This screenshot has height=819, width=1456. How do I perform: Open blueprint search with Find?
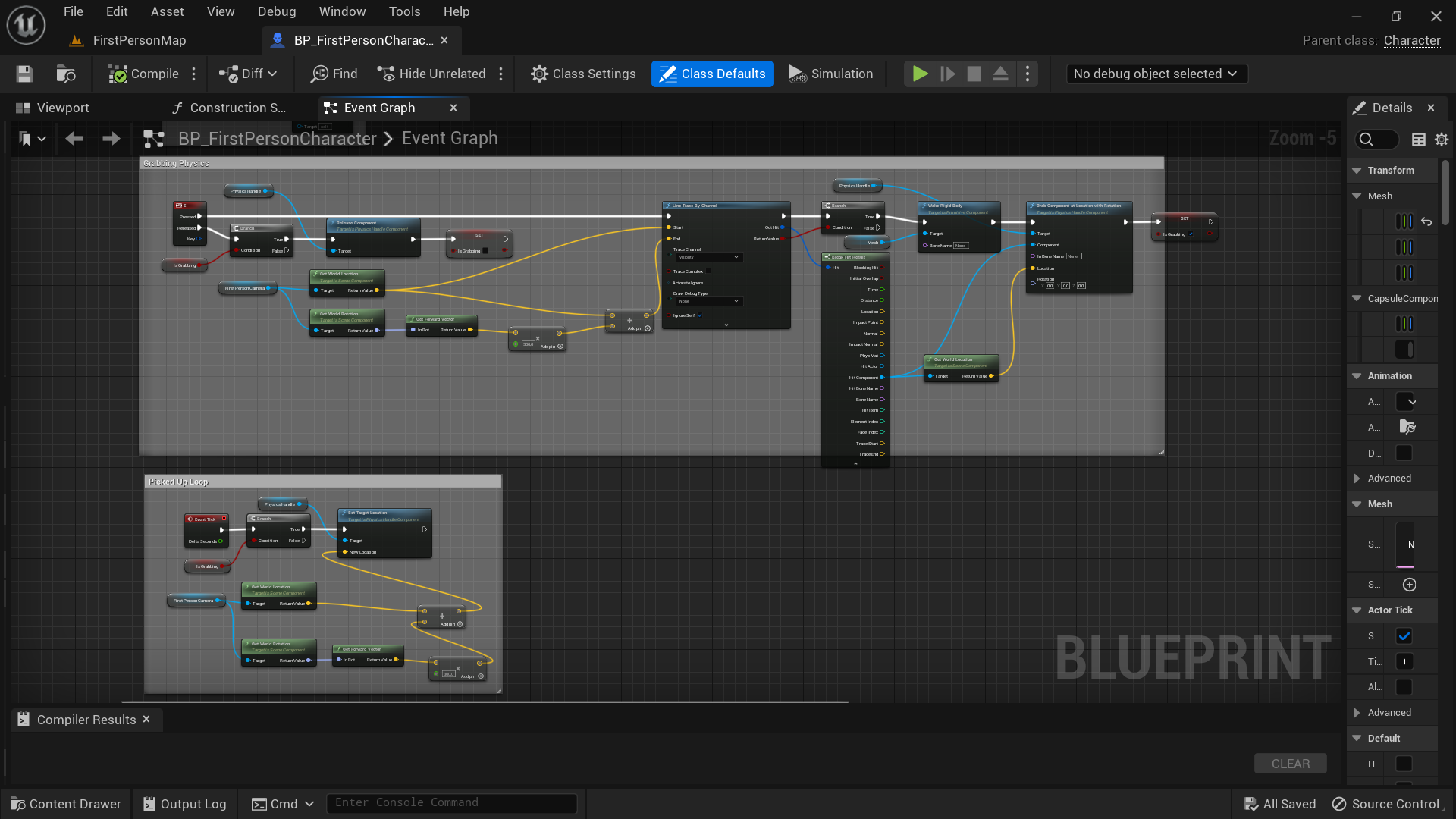334,74
